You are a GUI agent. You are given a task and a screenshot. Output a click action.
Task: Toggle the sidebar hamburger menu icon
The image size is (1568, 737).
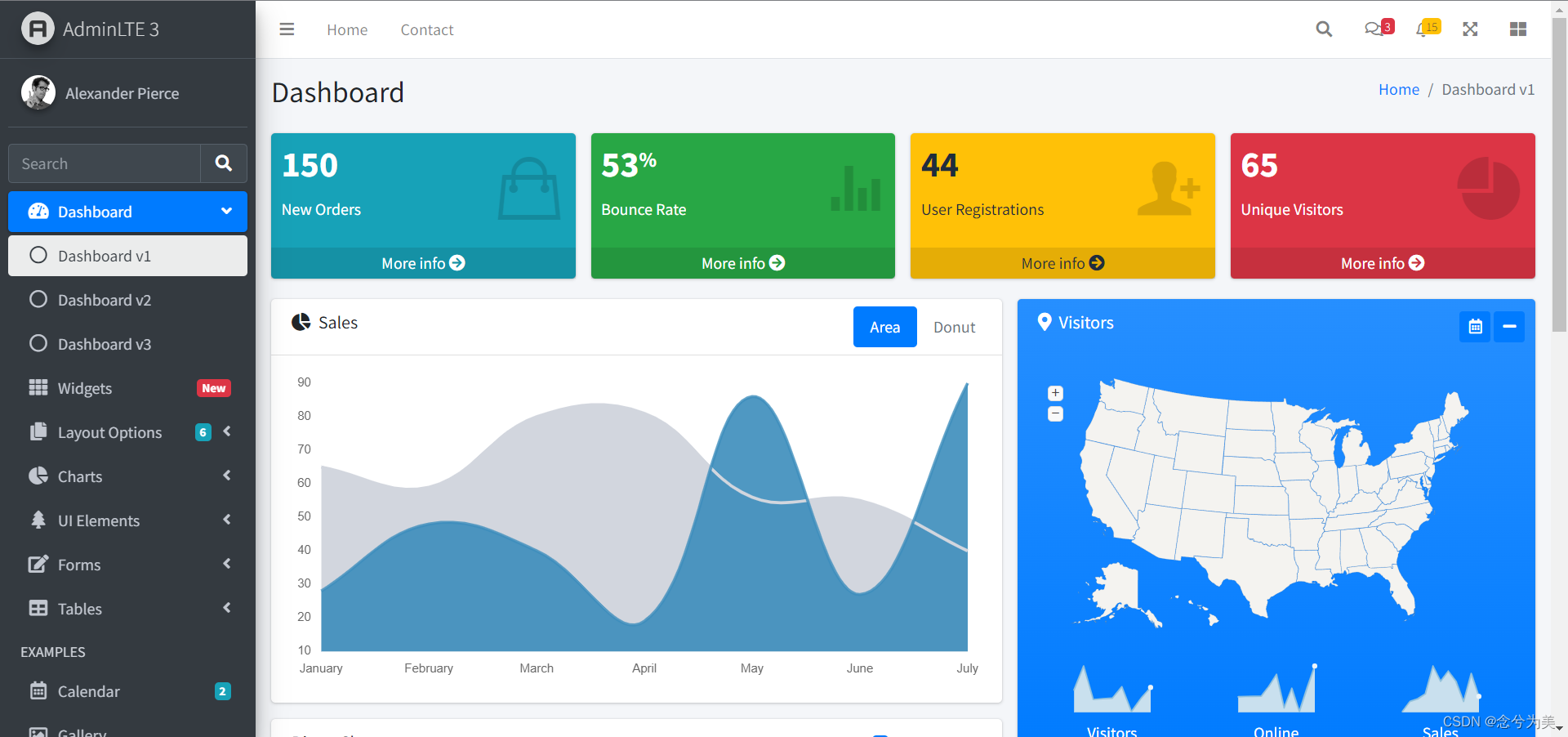coord(287,29)
